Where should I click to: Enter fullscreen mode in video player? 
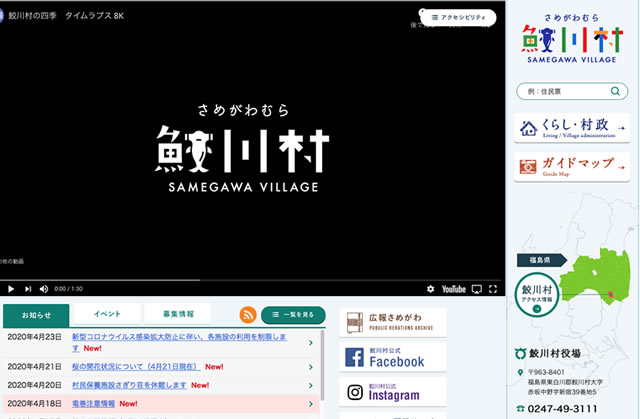tap(493, 289)
